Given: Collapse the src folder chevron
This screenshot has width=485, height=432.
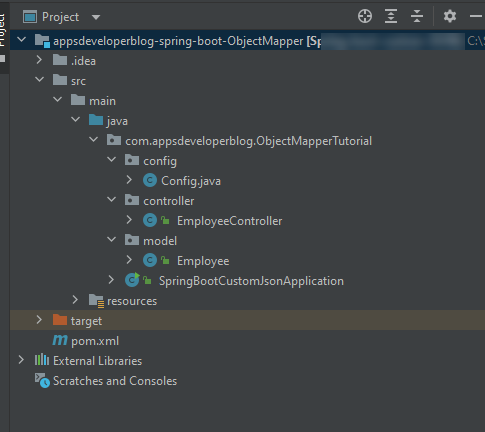Looking at the screenshot, I should coord(40,80).
